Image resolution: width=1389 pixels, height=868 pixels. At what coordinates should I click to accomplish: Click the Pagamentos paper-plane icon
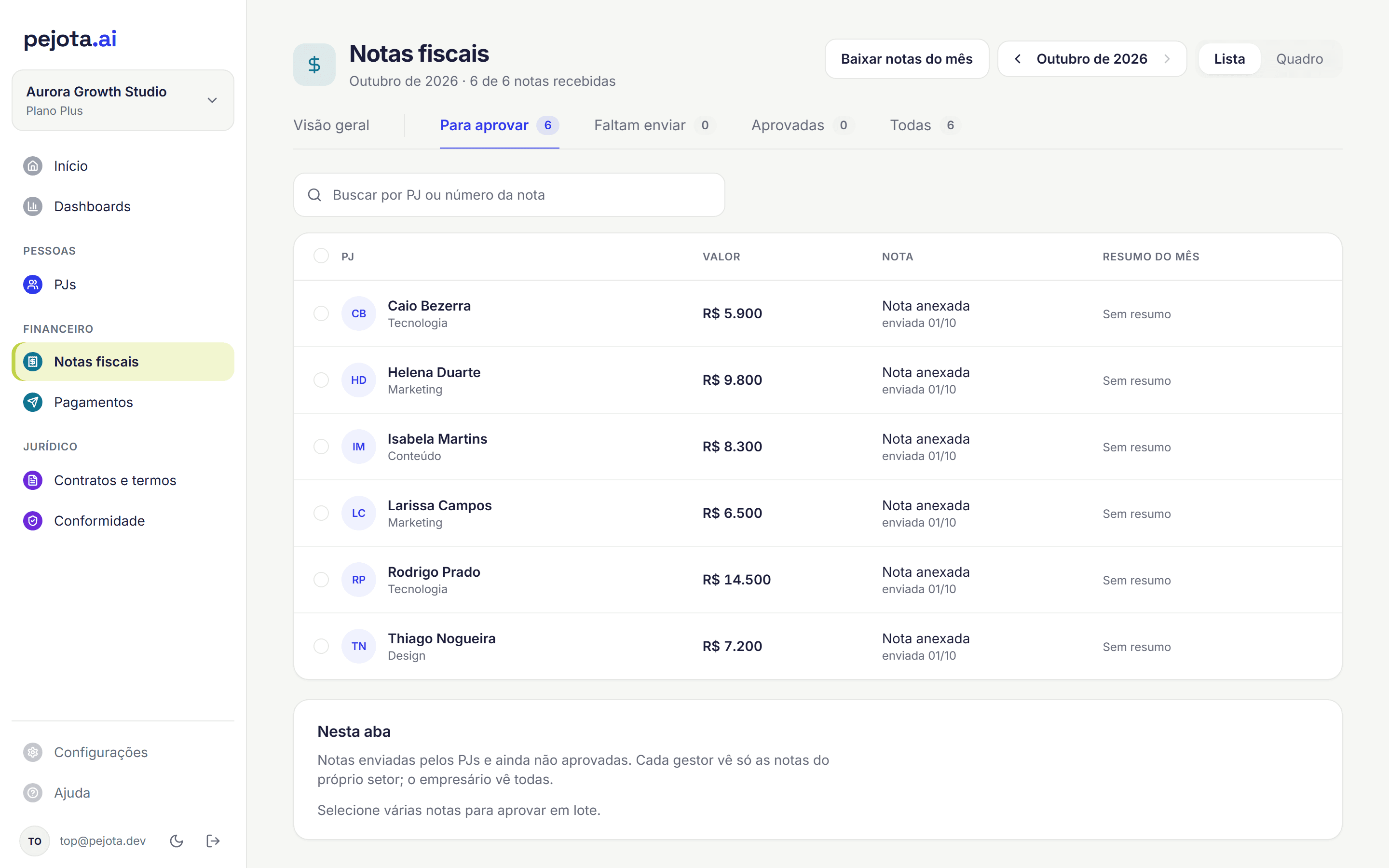click(x=33, y=402)
